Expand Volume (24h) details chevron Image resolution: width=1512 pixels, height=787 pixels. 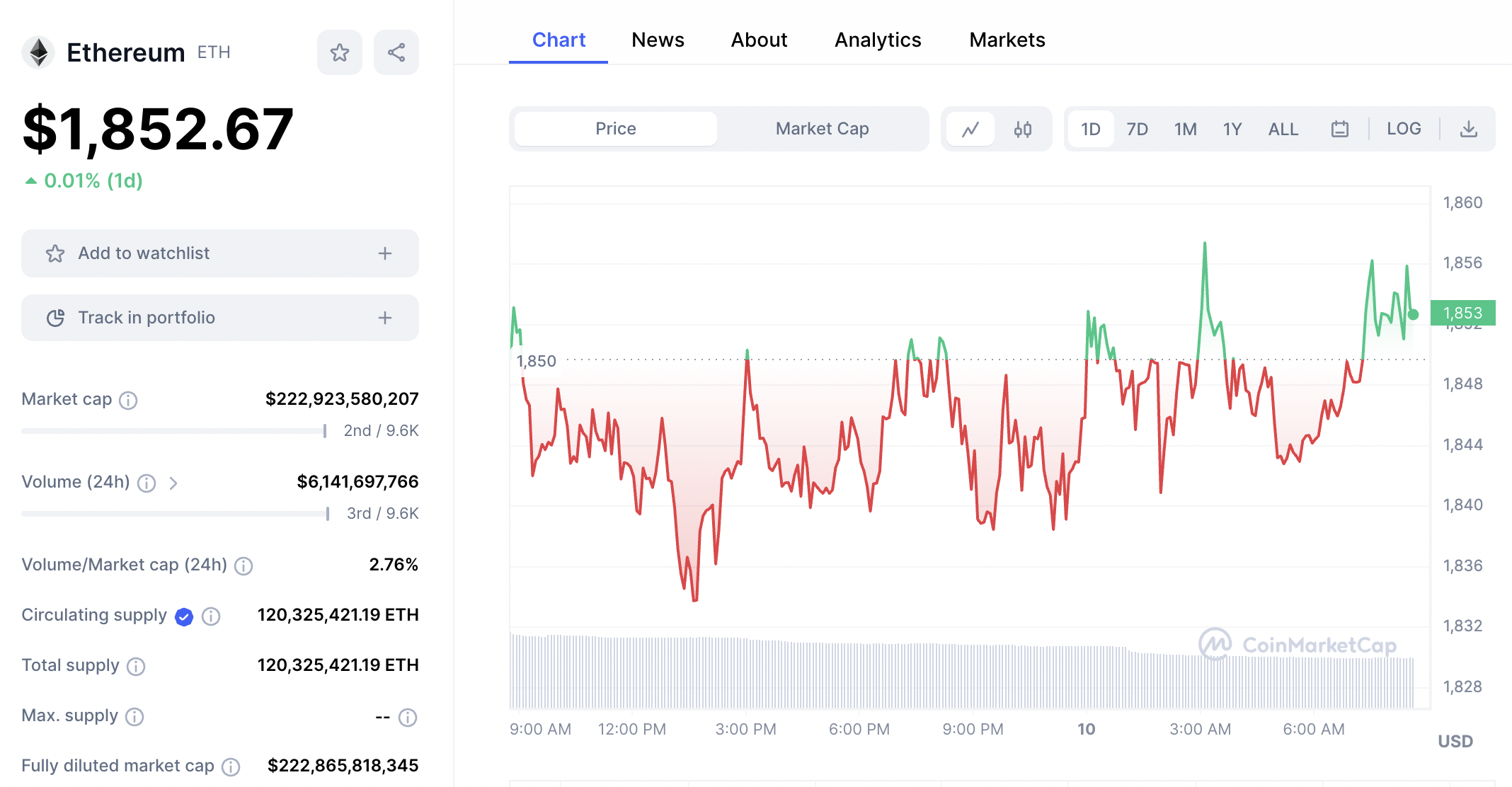[x=173, y=483]
